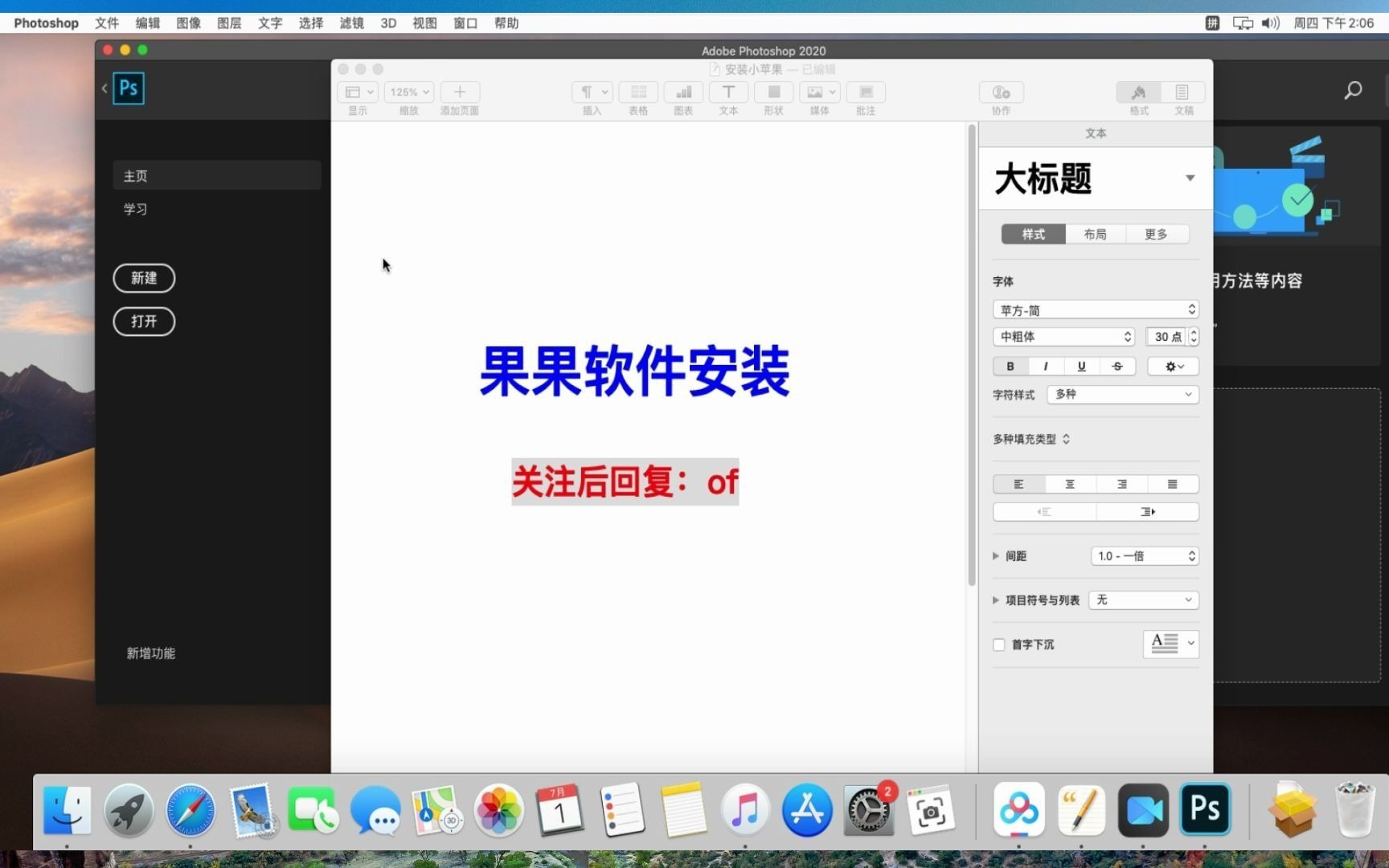Viewport: 1389px width, 868px height.
Task: Select 主页 in Photoshop sidebar
Action: pyautogui.click(x=217, y=175)
